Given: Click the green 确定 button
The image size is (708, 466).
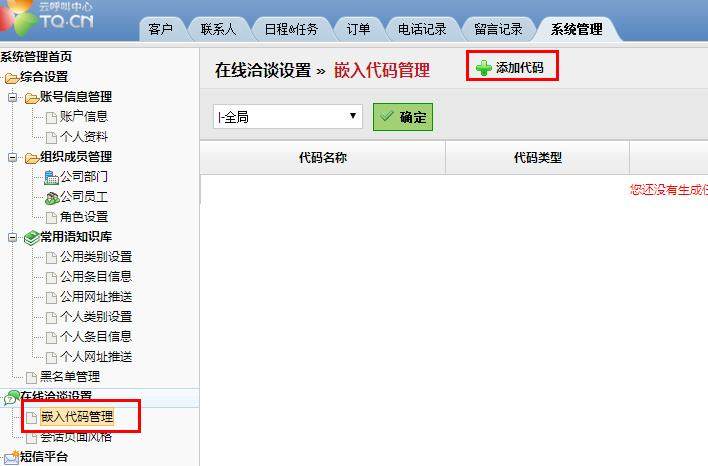Looking at the screenshot, I should (x=403, y=117).
